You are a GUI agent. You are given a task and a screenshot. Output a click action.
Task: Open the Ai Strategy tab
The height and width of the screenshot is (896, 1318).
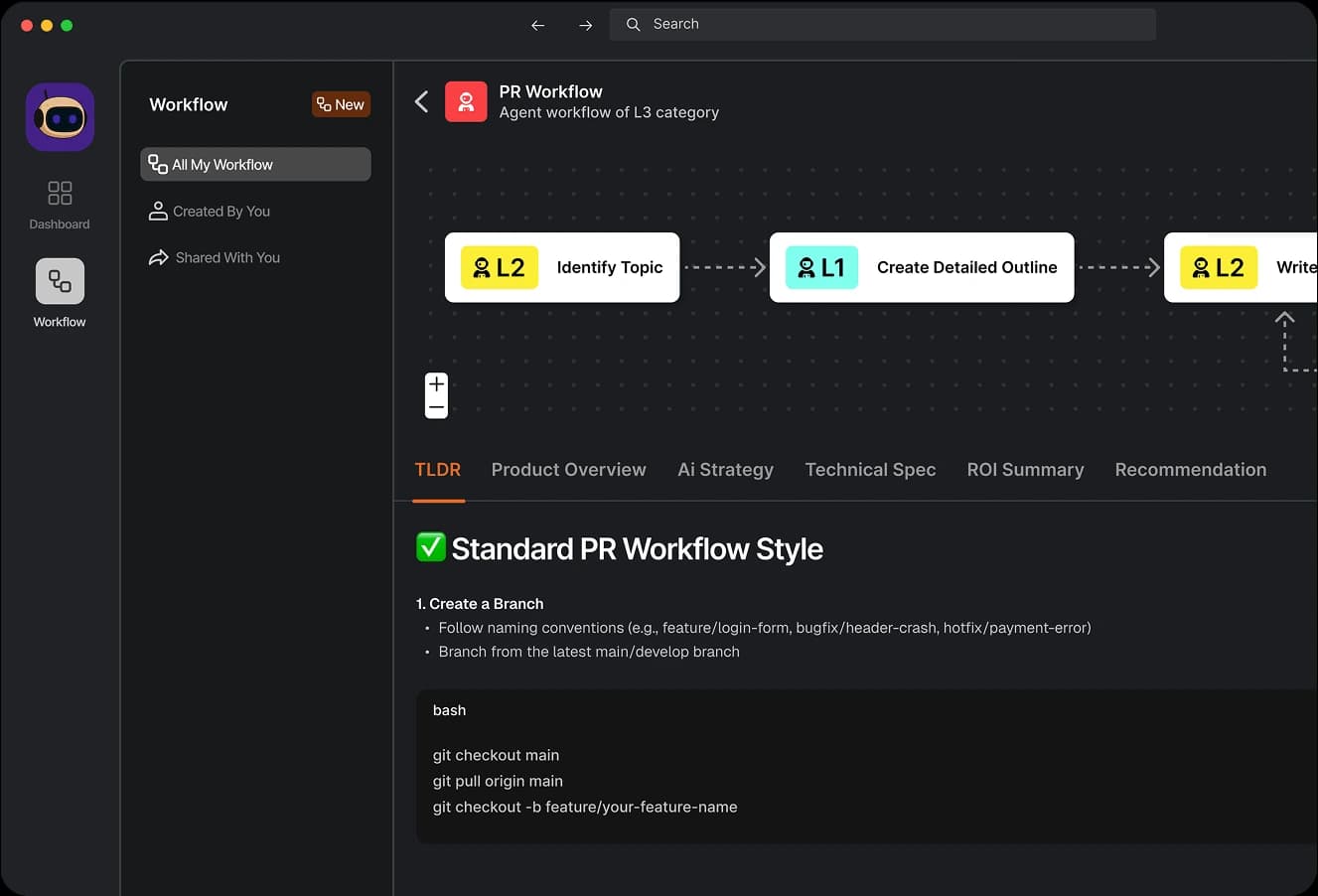pyautogui.click(x=725, y=470)
